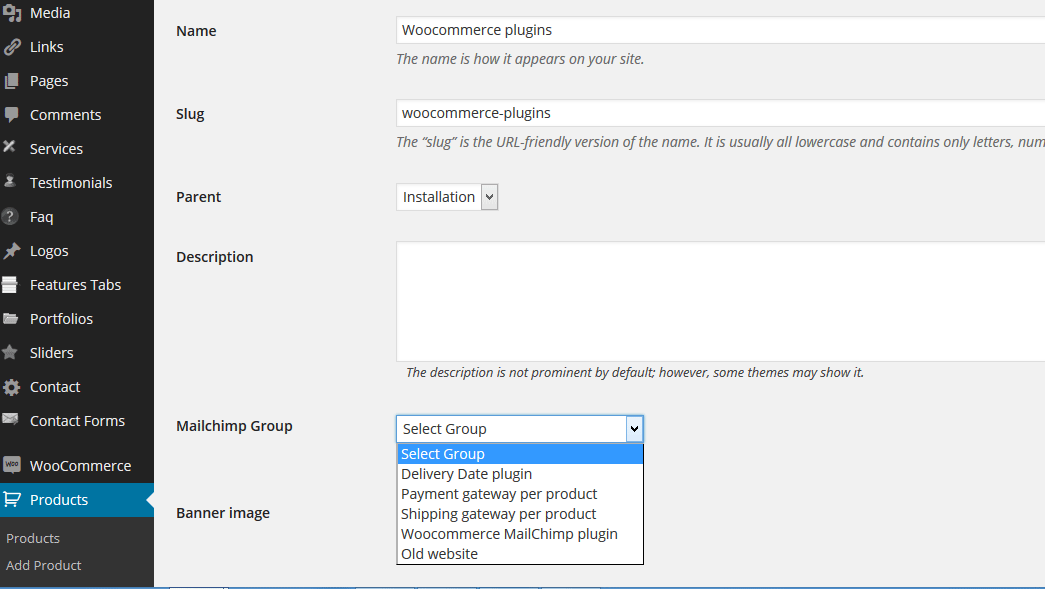Click the Sliders star icon
This screenshot has height=589, width=1045.
[x=11, y=353]
